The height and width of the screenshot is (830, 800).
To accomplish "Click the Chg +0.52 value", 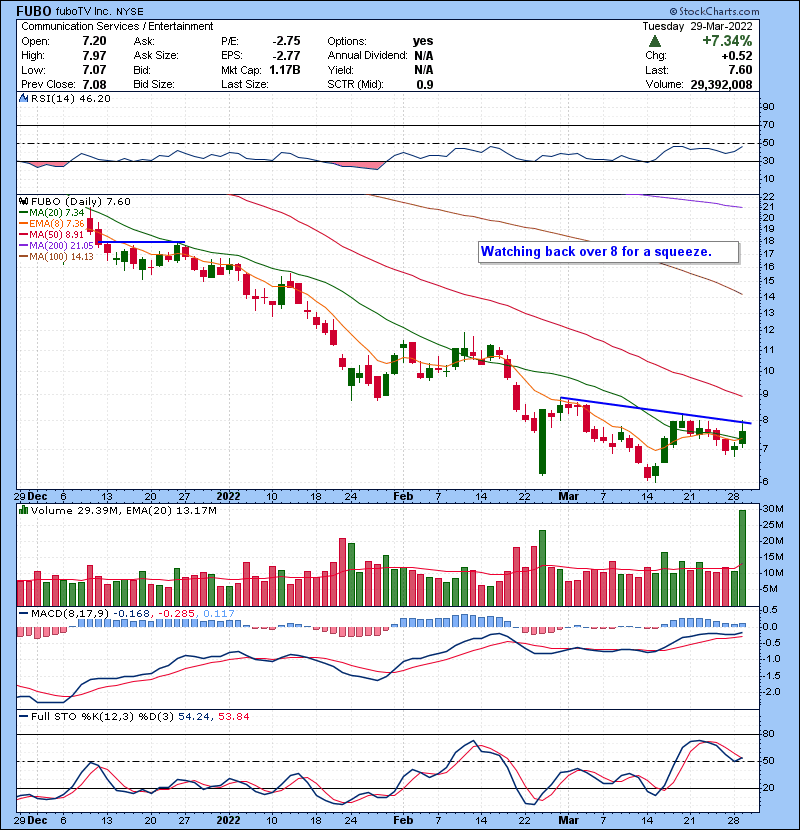I will [736, 56].
